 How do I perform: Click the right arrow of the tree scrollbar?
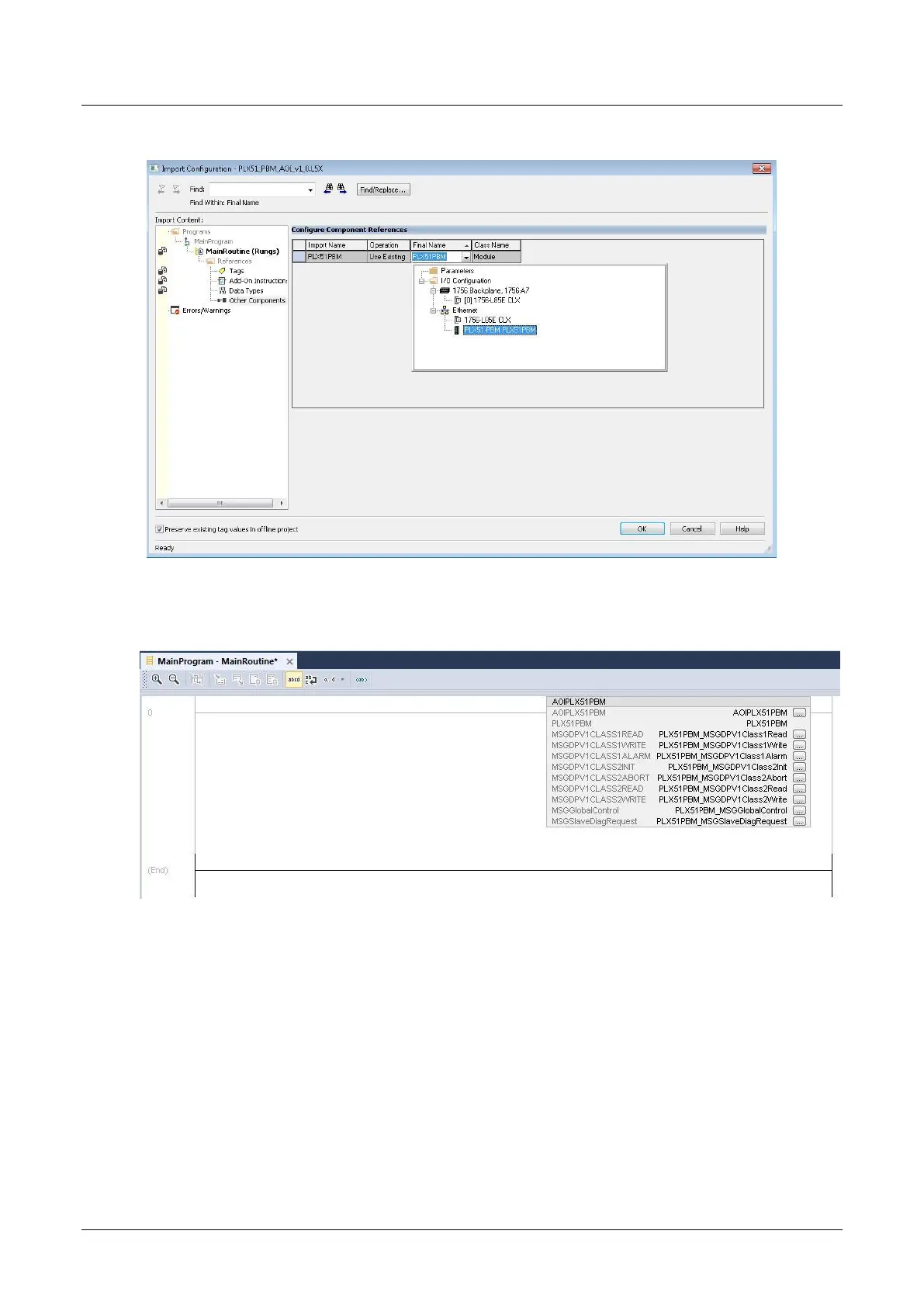(x=281, y=503)
